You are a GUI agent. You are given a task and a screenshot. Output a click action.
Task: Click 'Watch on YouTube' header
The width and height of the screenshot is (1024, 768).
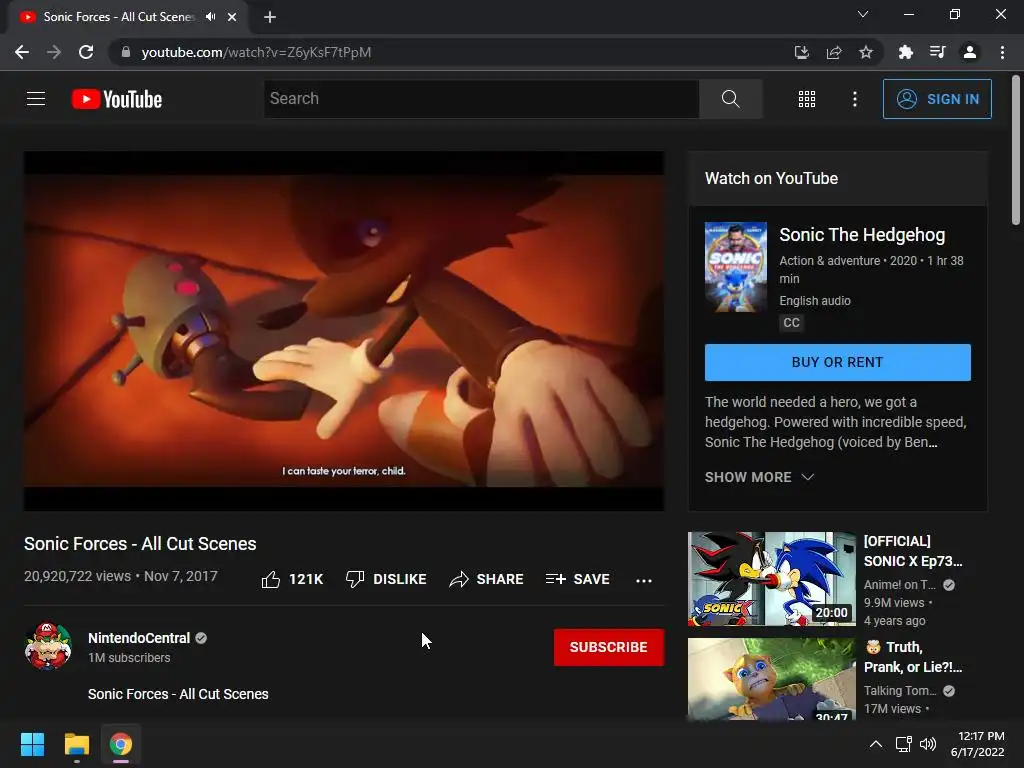[771, 178]
